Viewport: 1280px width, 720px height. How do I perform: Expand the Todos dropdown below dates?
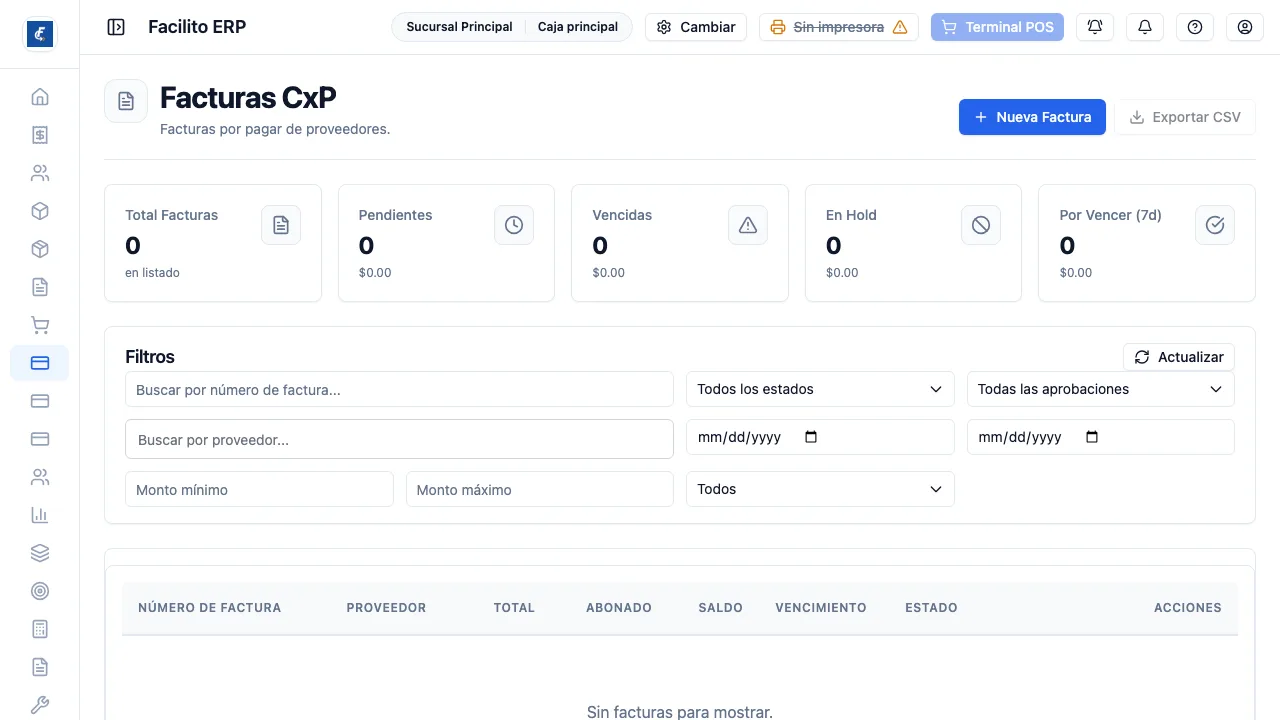coord(820,489)
